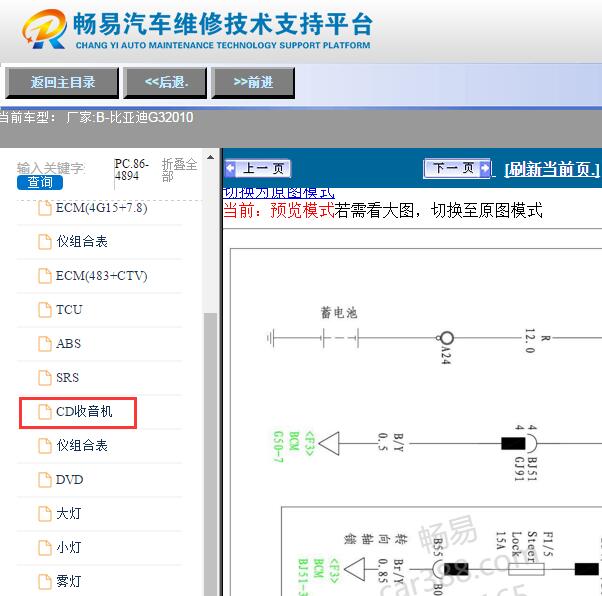Switch view with 切换为原图模式 link
The image size is (602, 596).
[279, 193]
